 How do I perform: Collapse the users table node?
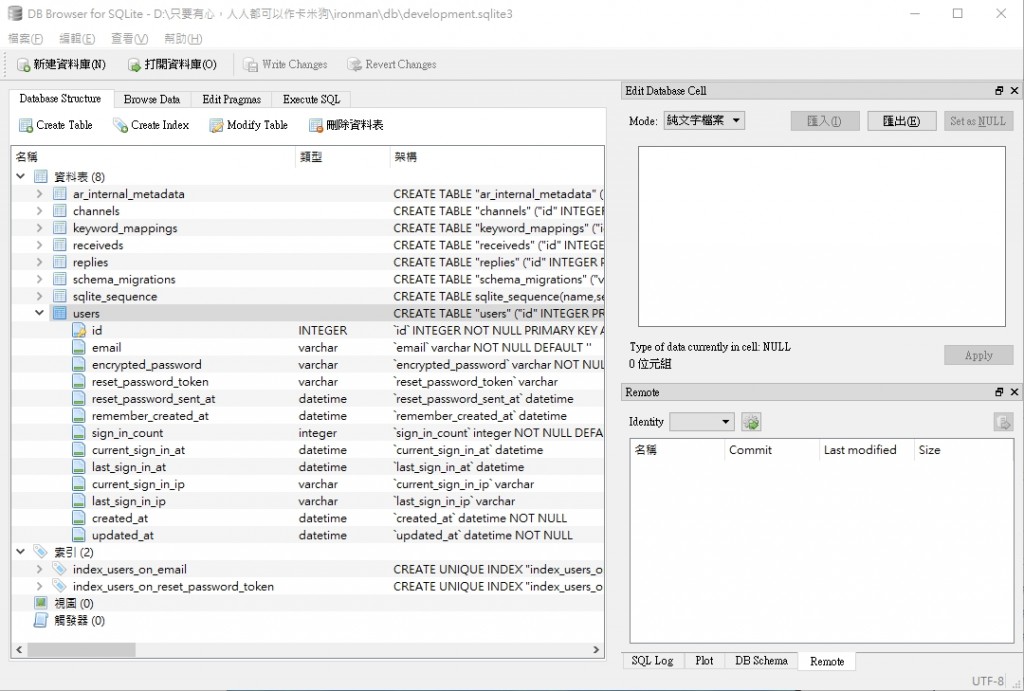point(39,313)
